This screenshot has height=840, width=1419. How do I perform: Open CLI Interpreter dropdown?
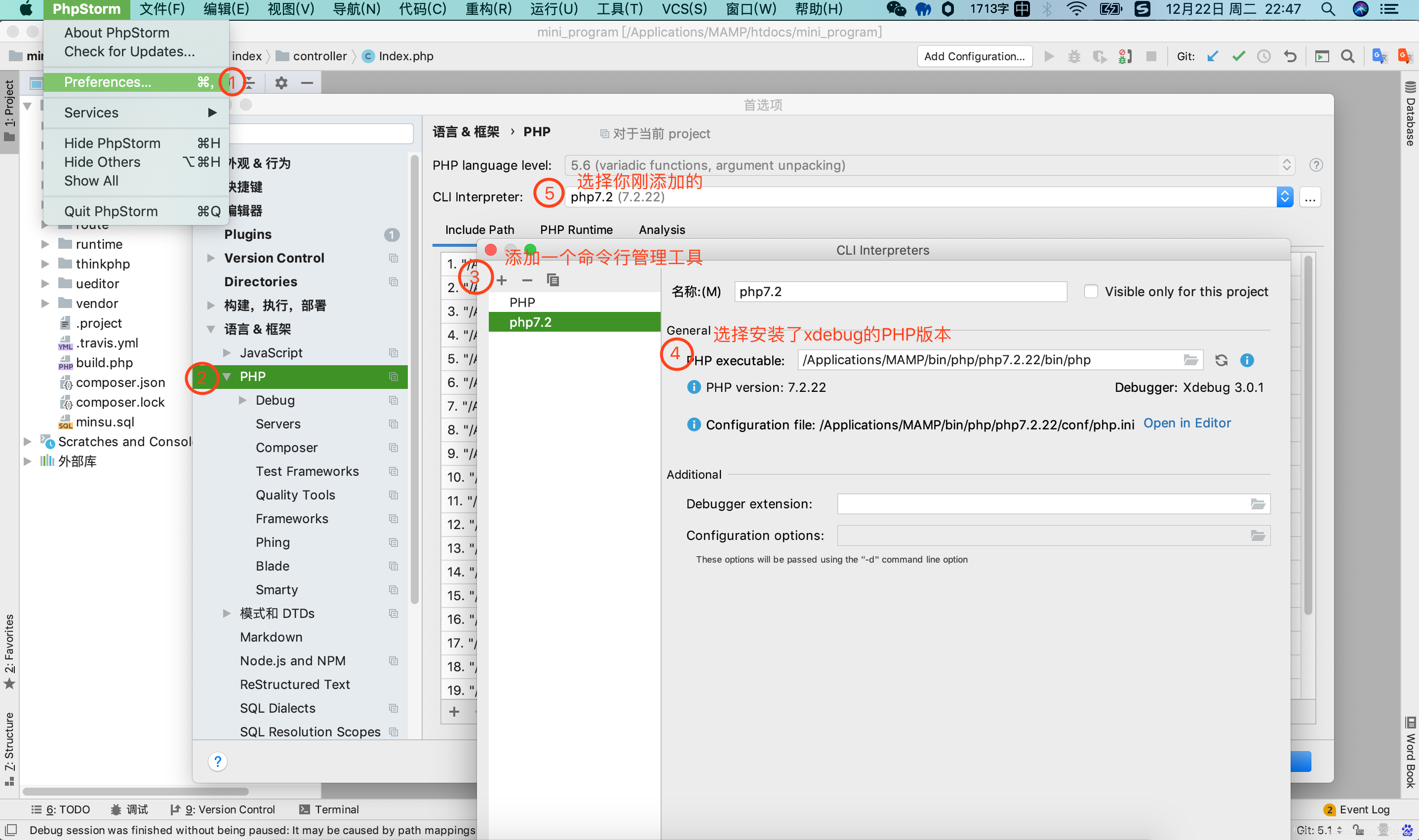pyautogui.click(x=1284, y=197)
